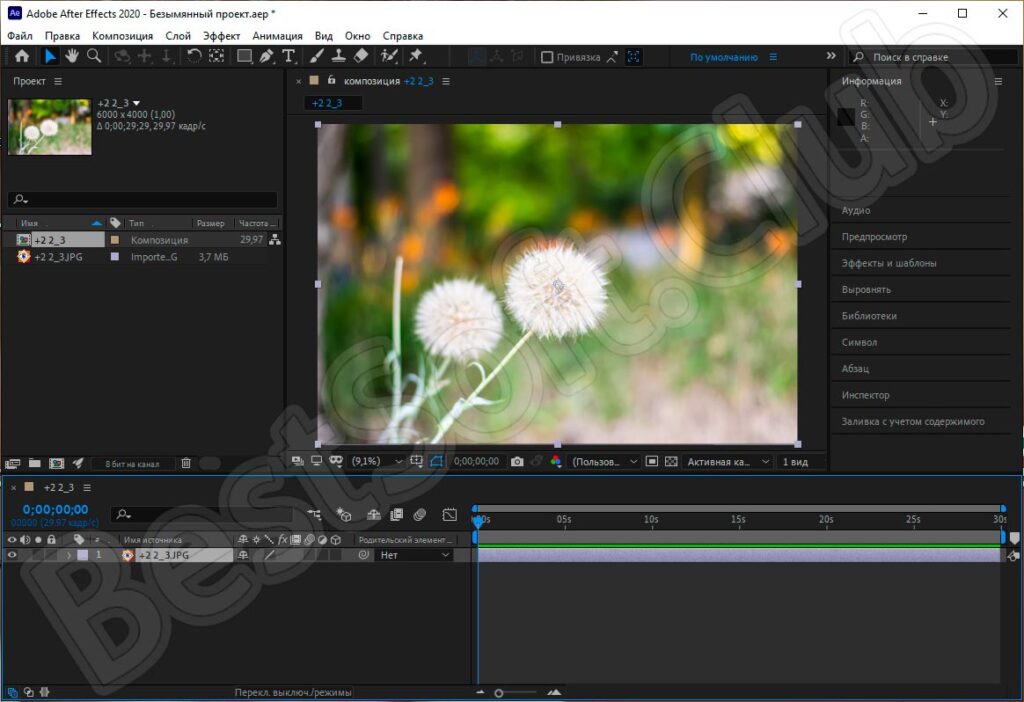Open the Композиция menu
1024x702 pixels.
[x=122, y=36]
